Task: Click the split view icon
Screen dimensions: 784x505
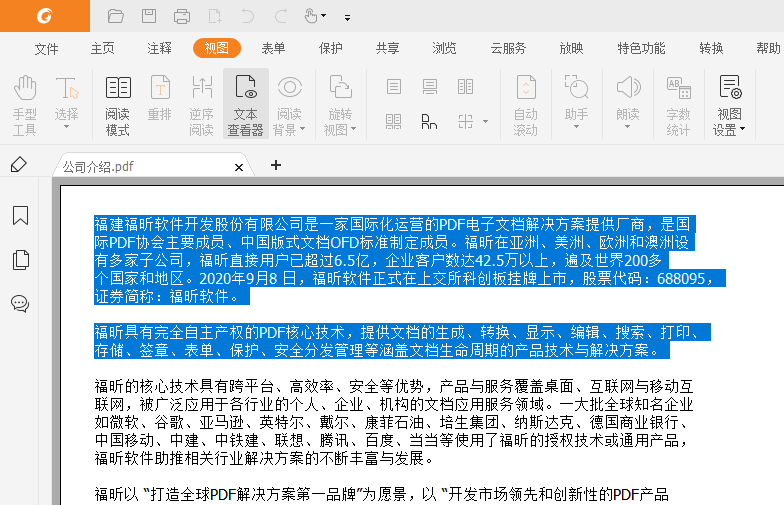Action: (x=466, y=122)
